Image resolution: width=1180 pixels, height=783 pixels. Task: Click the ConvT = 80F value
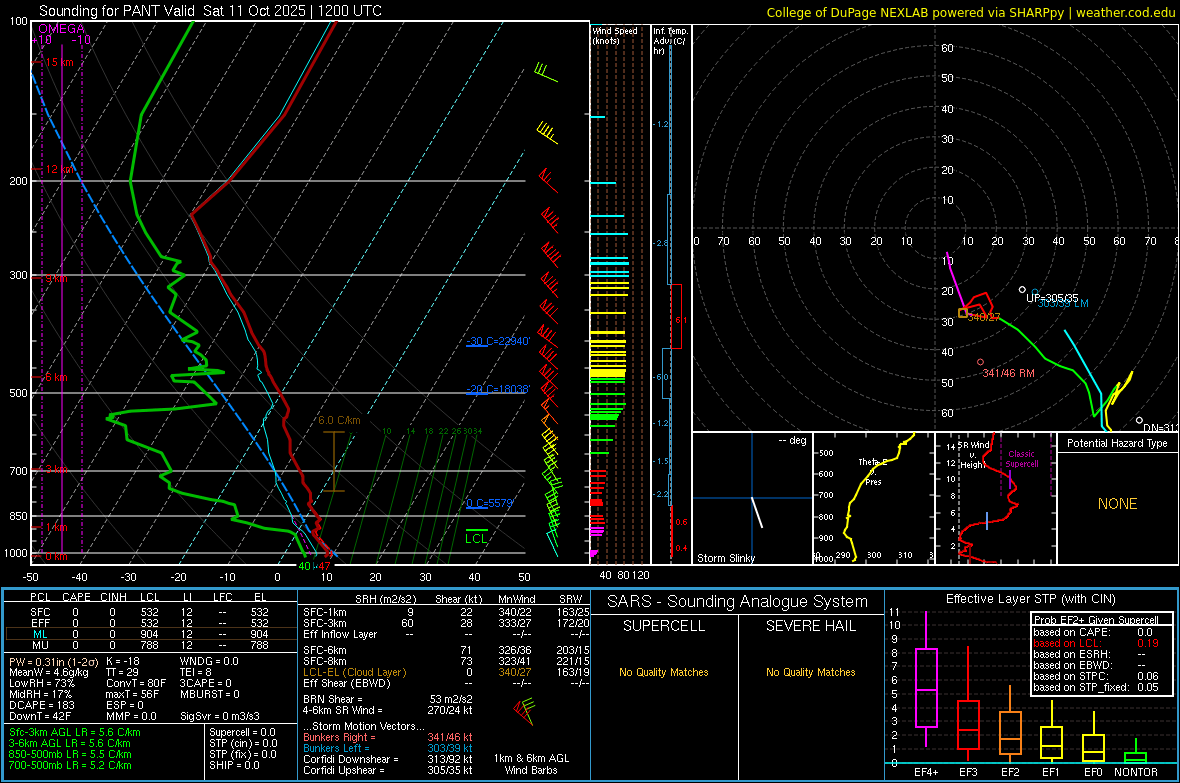click(x=135, y=683)
